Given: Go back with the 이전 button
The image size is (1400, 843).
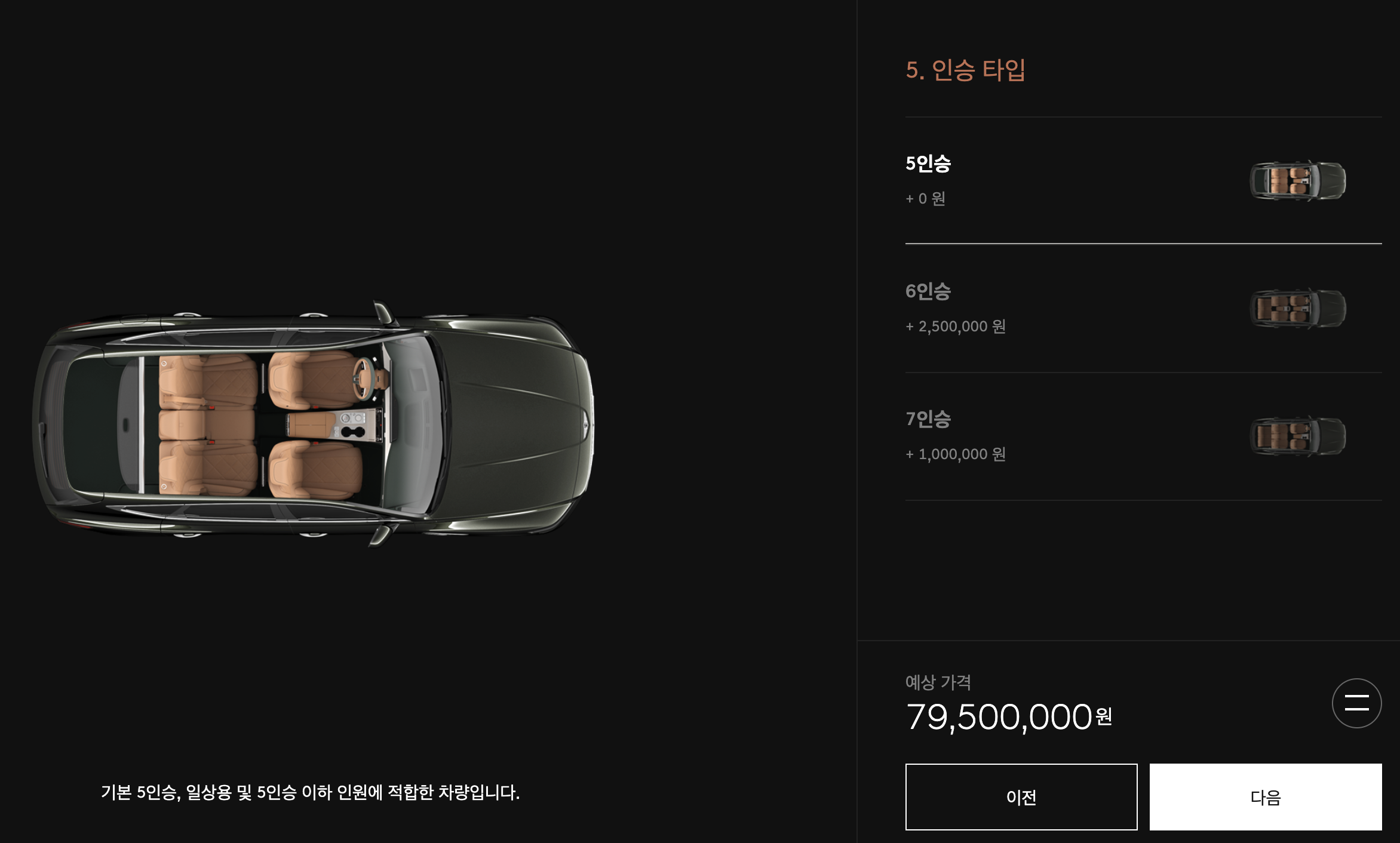Looking at the screenshot, I should (x=1021, y=797).
